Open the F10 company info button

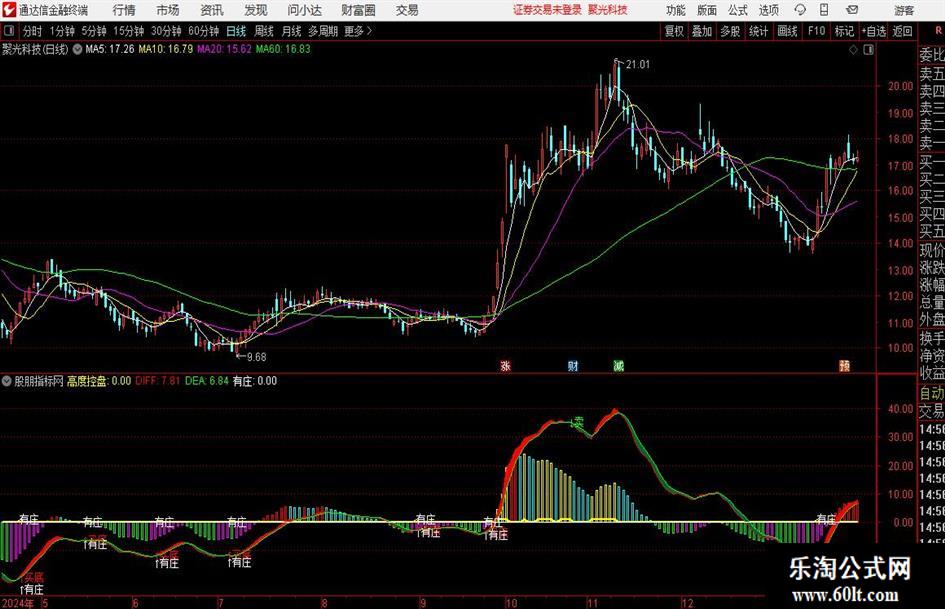click(817, 31)
